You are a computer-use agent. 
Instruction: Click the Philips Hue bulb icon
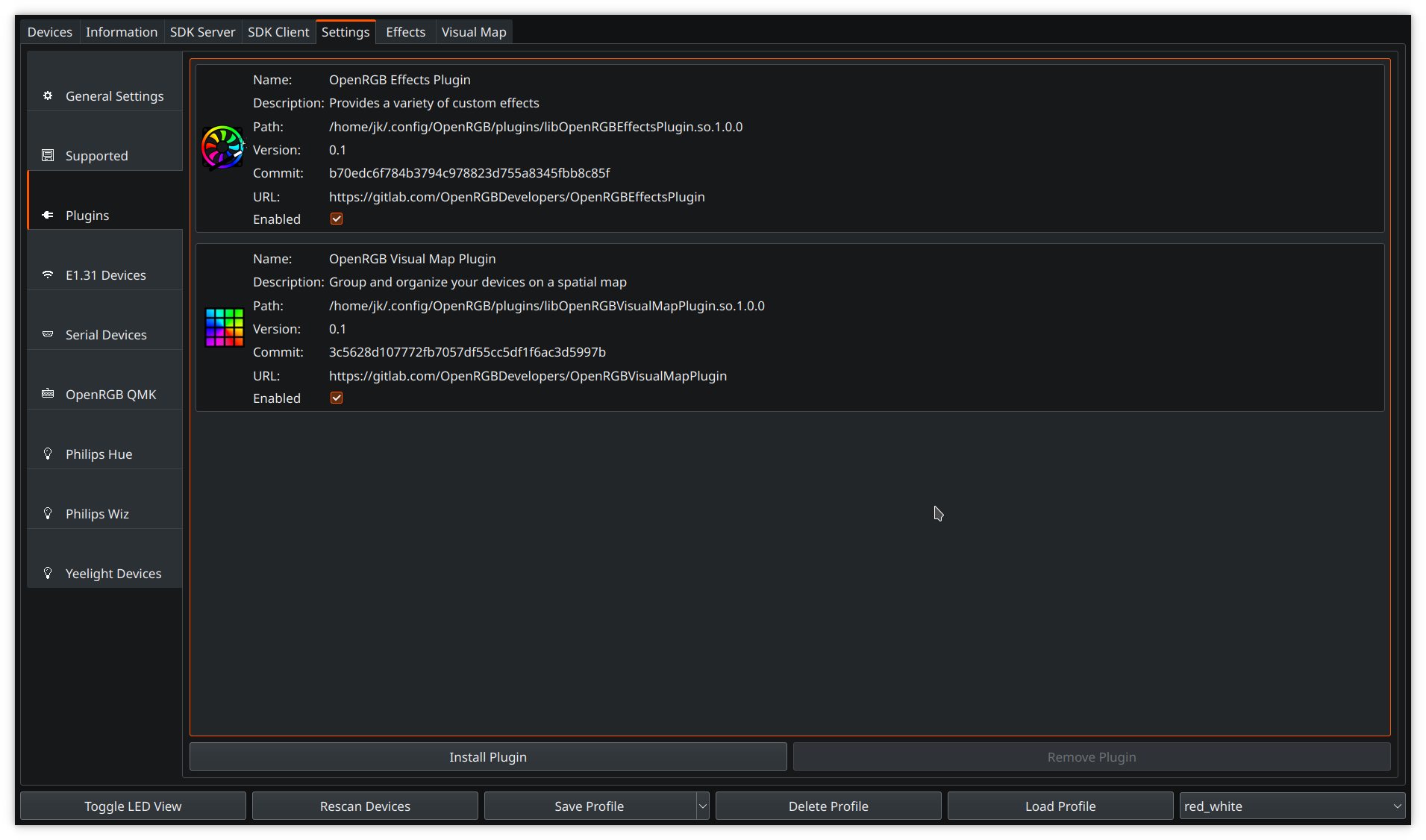pos(48,454)
